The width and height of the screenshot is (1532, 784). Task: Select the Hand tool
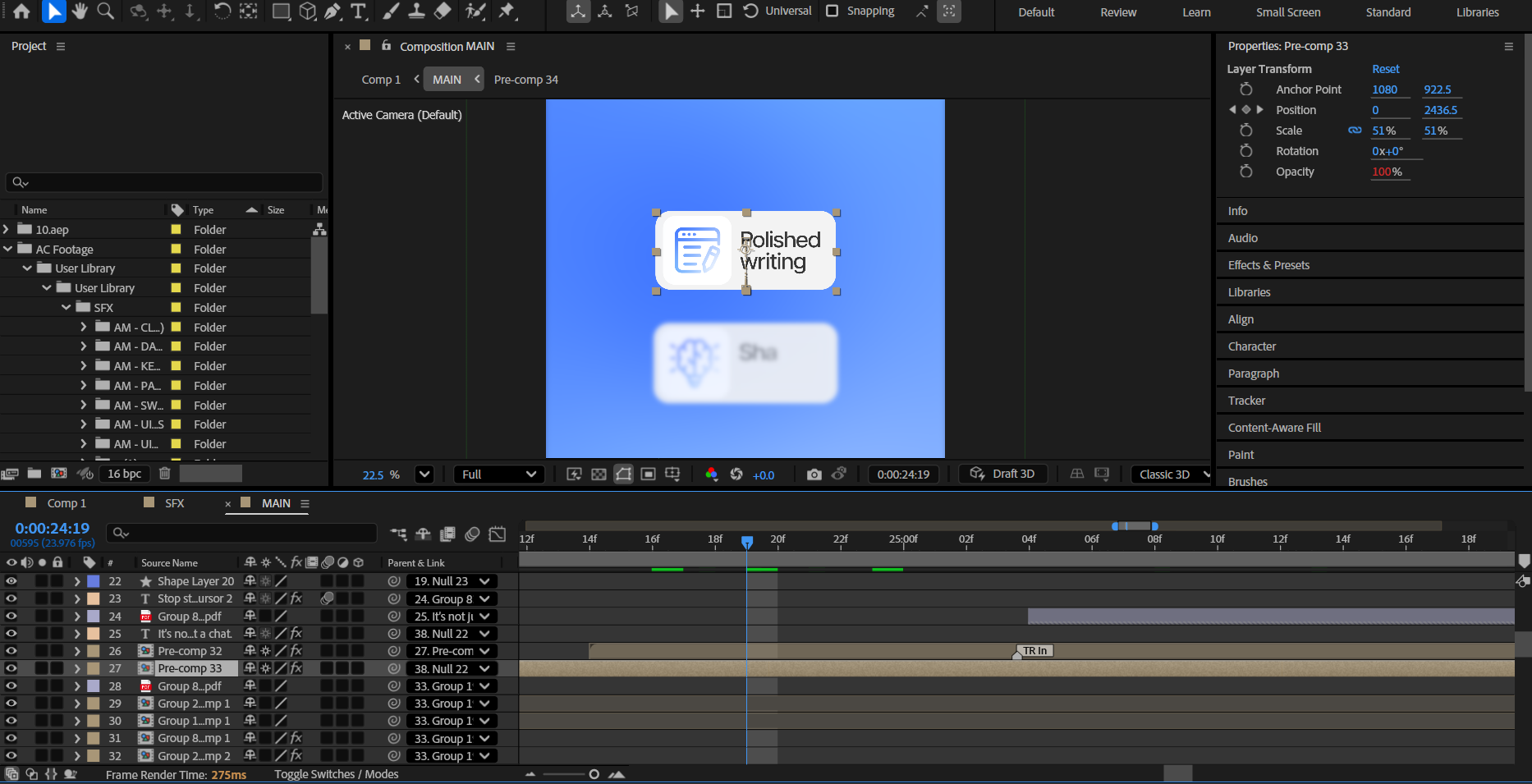coord(80,11)
